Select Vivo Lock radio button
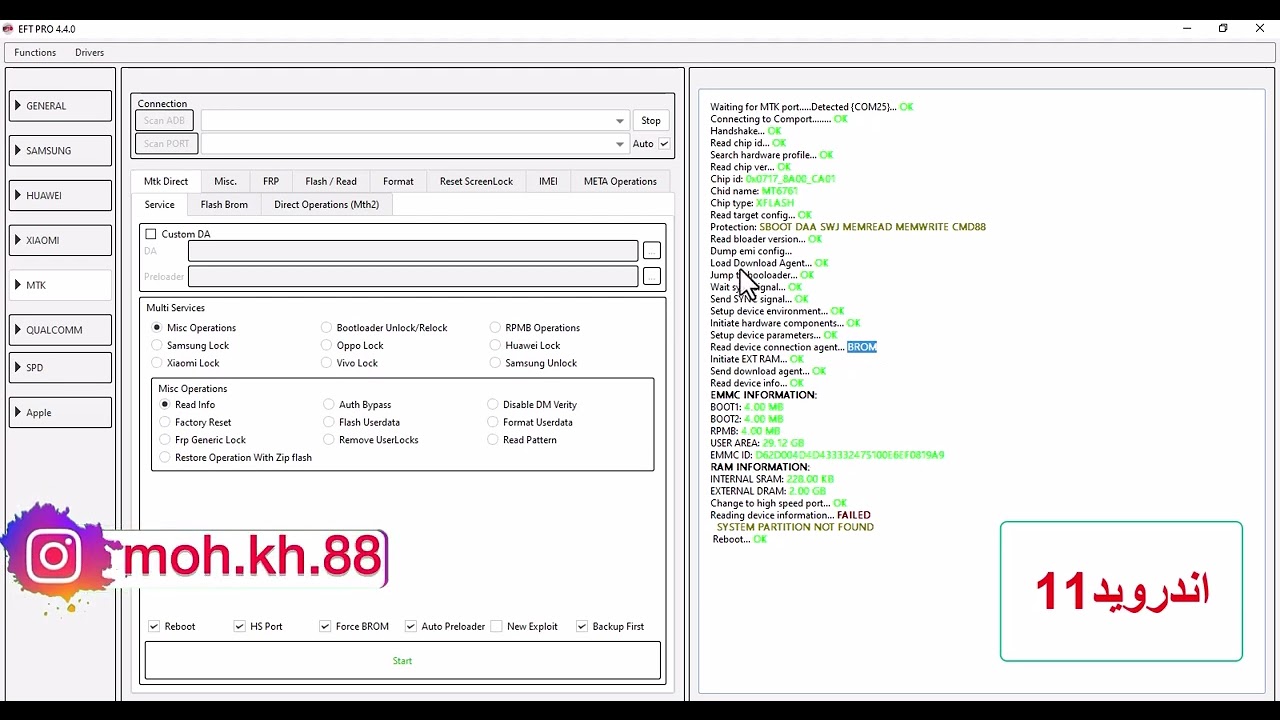The image size is (1280, 720). [327, 363]
